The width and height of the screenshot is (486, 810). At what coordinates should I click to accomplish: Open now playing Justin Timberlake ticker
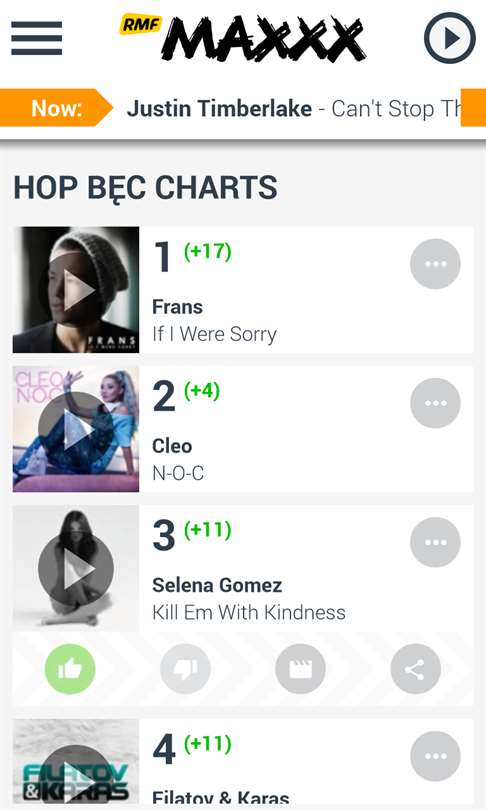coord(294,108)
